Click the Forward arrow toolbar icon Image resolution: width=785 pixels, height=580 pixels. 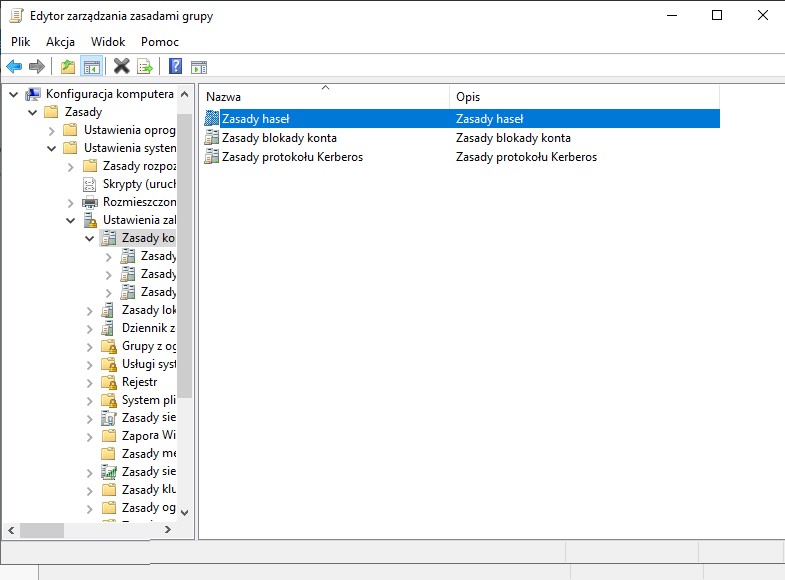(37, 67)
